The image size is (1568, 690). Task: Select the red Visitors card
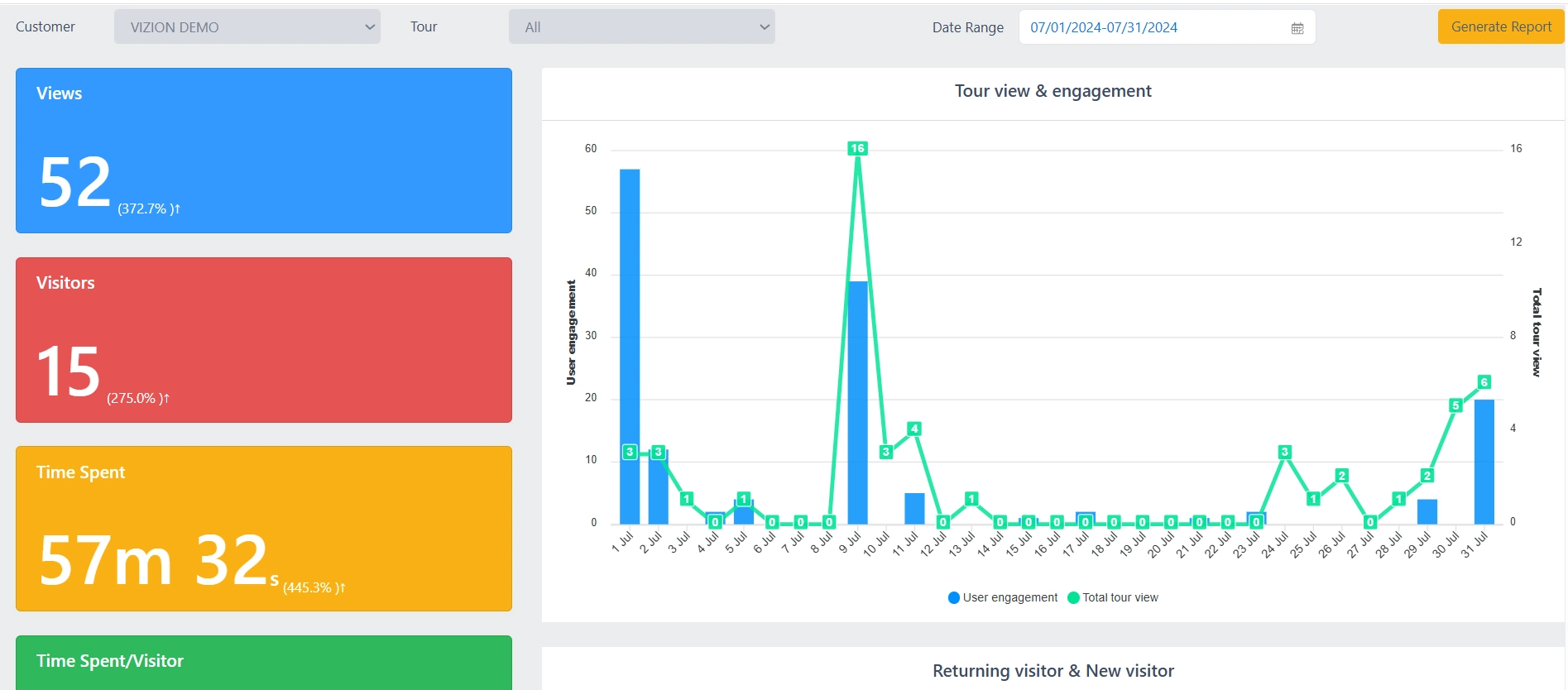point(264,340)
